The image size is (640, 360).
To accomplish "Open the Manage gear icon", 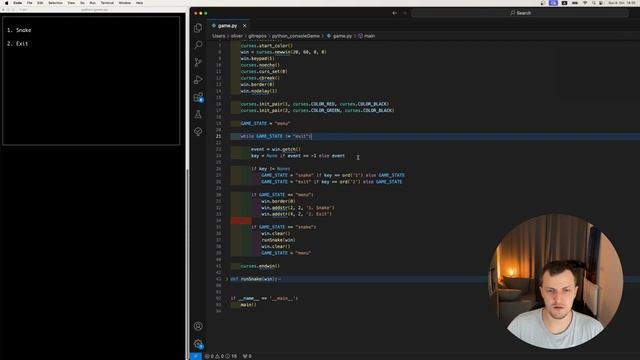I will [x=198, y=344].
